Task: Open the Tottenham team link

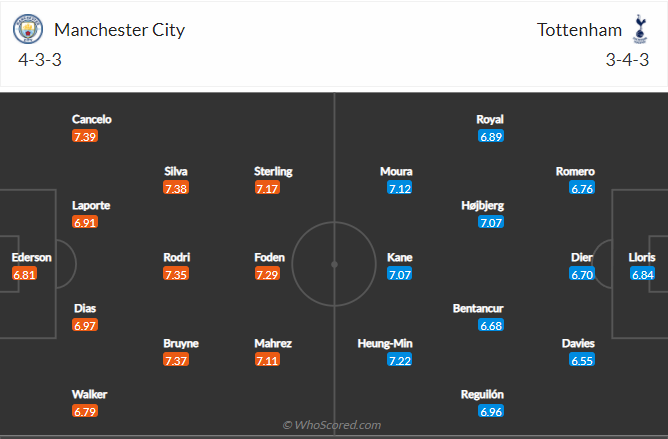Action: [577, 29]
